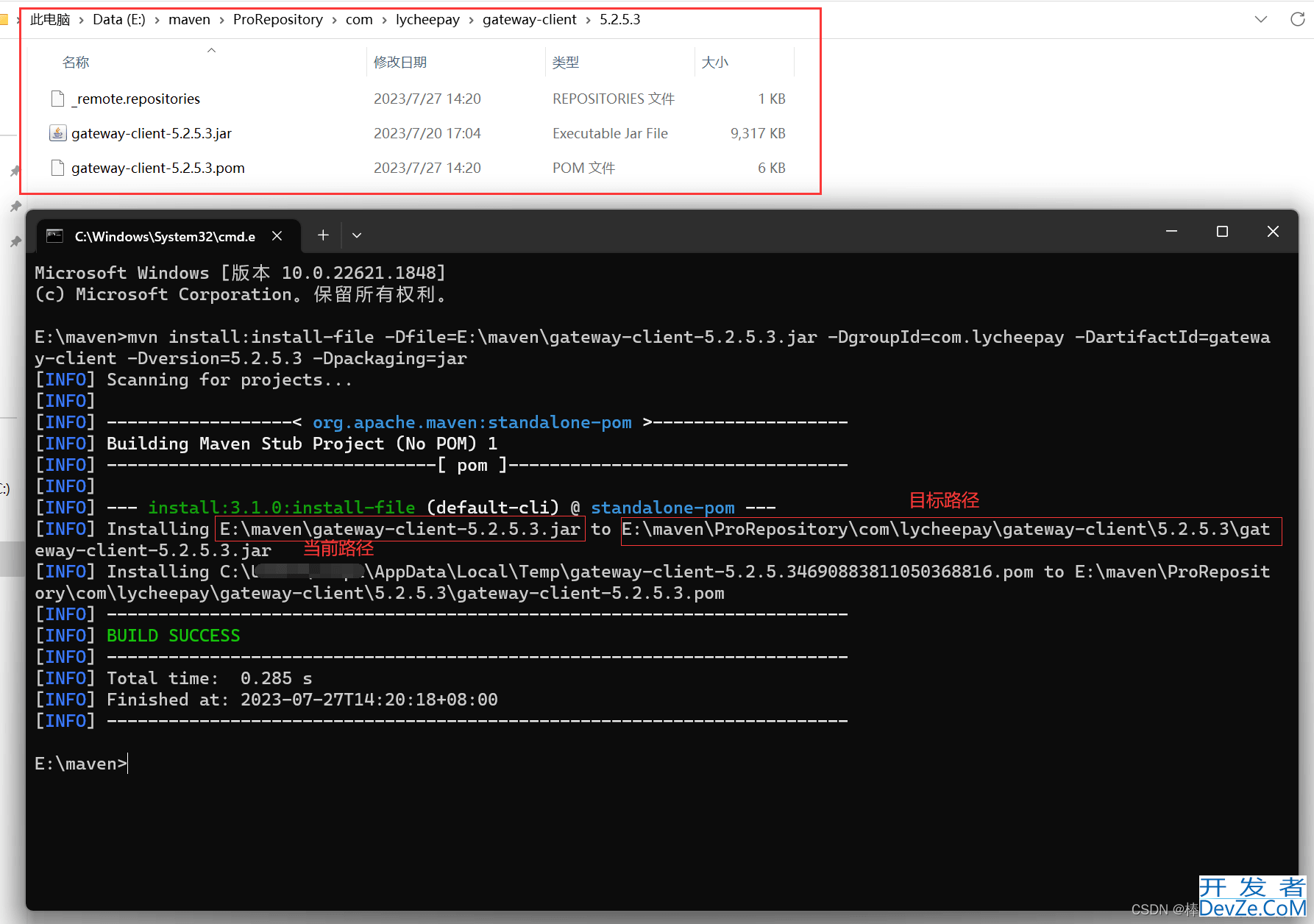The height and width of the screenshot is (924, 1314).
Task: Sort files by 类型 column header
Action: click(566, 63)
